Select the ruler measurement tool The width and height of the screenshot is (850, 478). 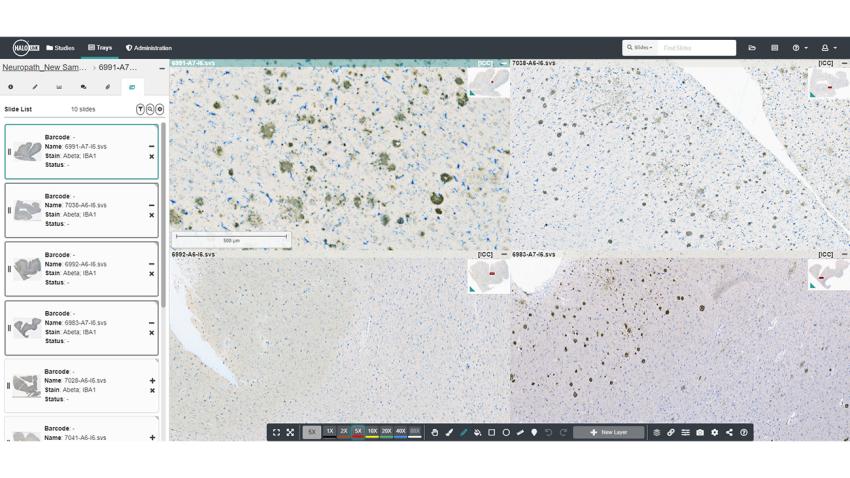[520, 433]
